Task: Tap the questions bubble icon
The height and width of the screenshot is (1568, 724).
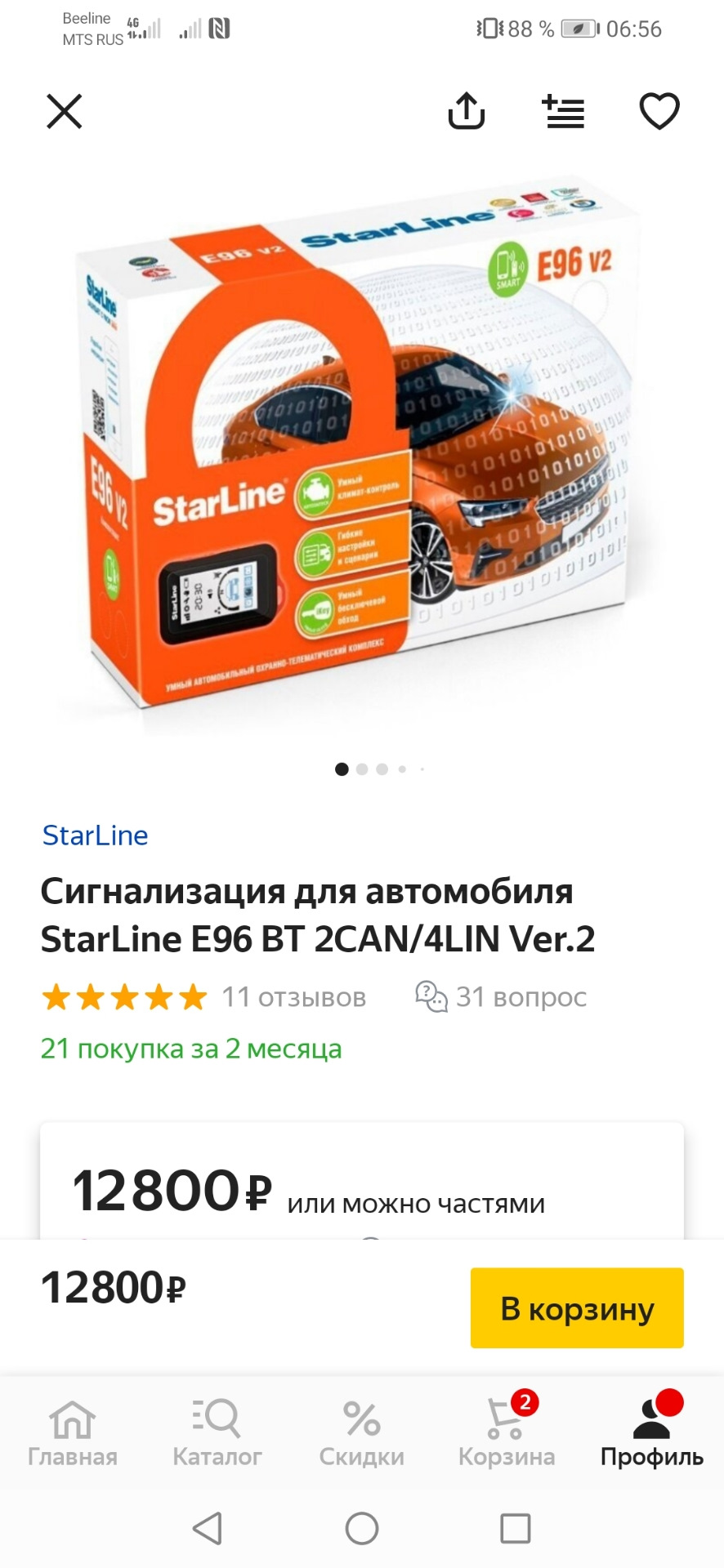Action: (431, 997)
